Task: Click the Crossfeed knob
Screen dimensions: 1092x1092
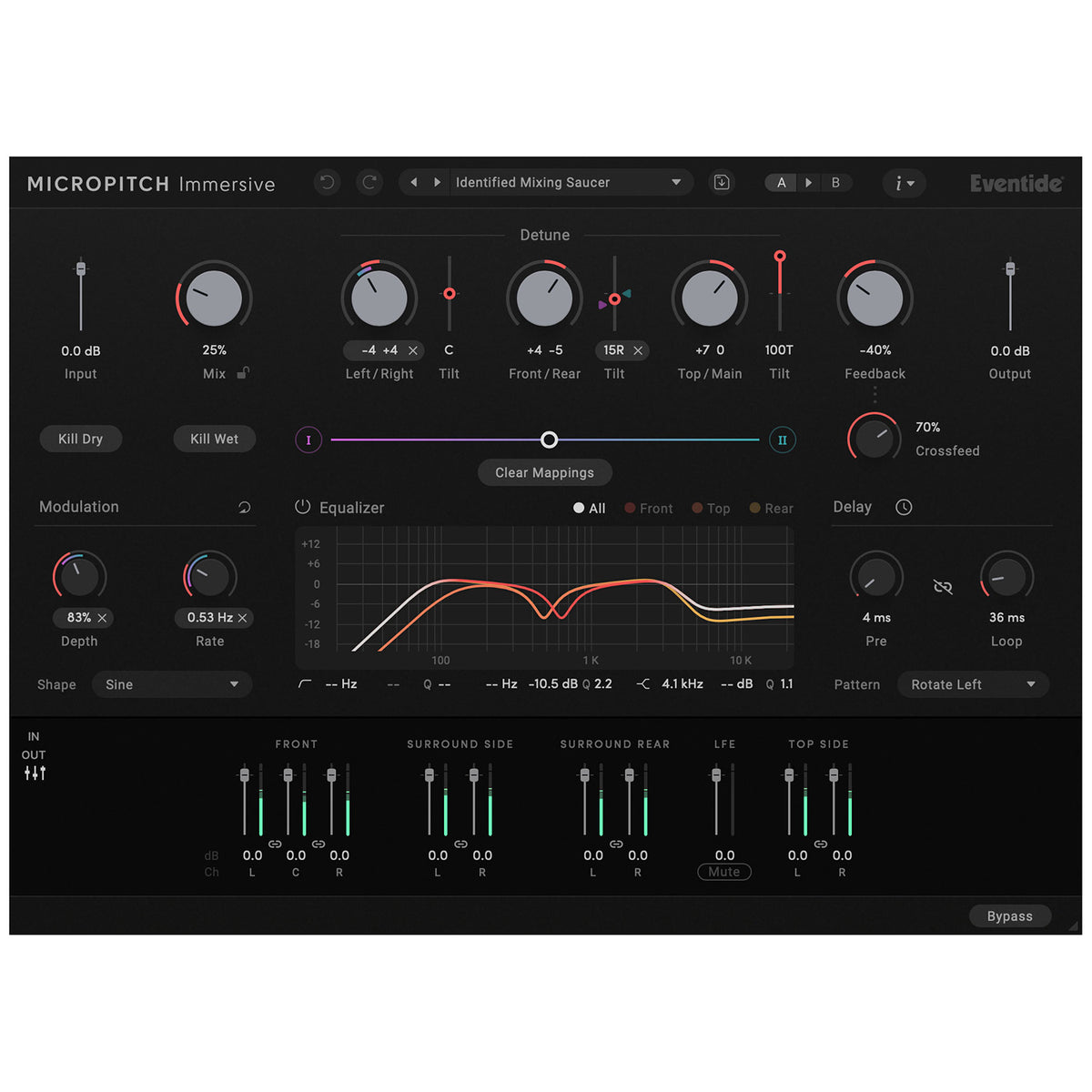Action: click(x=874, y=439)
